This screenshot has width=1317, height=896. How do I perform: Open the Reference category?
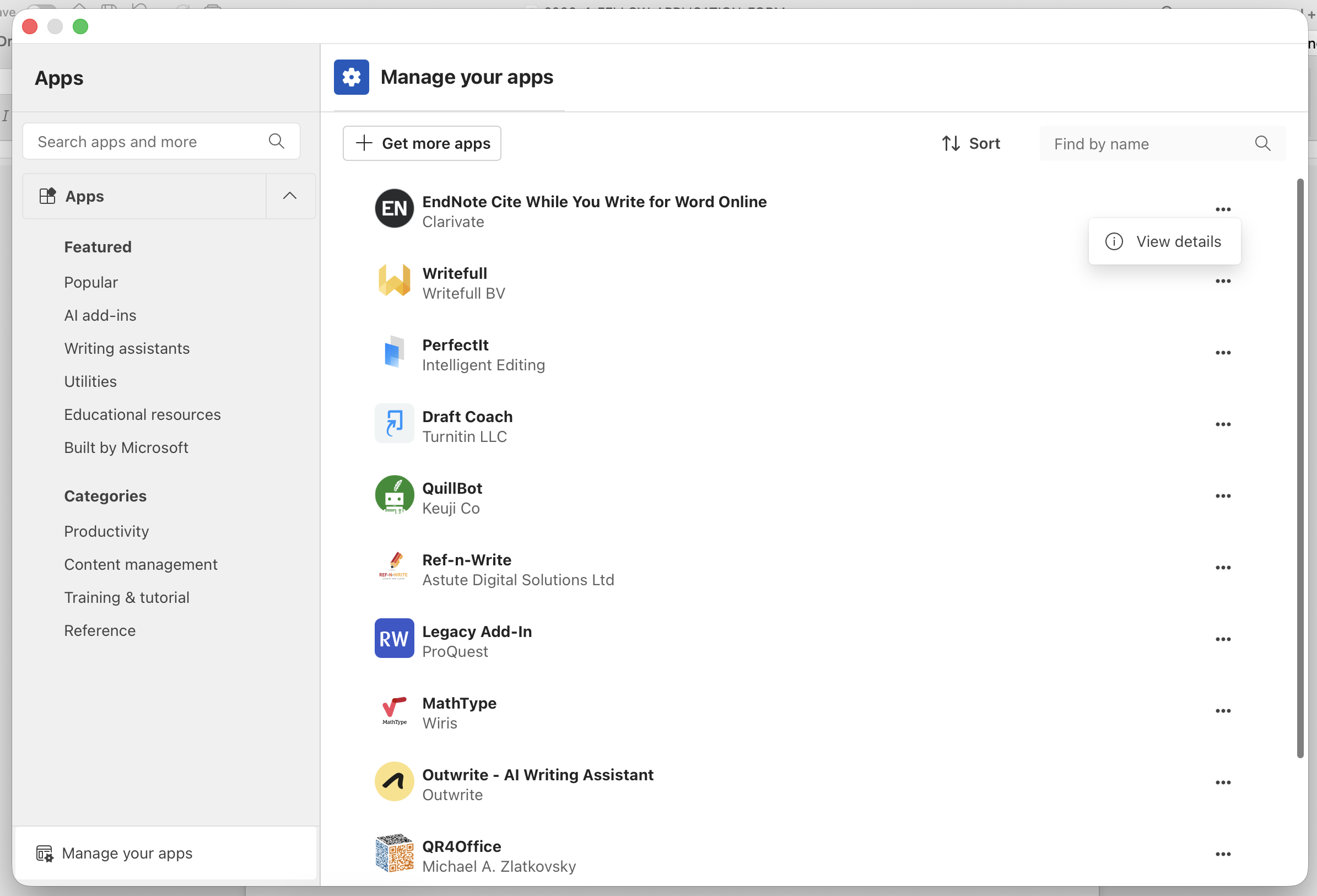[x=100, y=630]
